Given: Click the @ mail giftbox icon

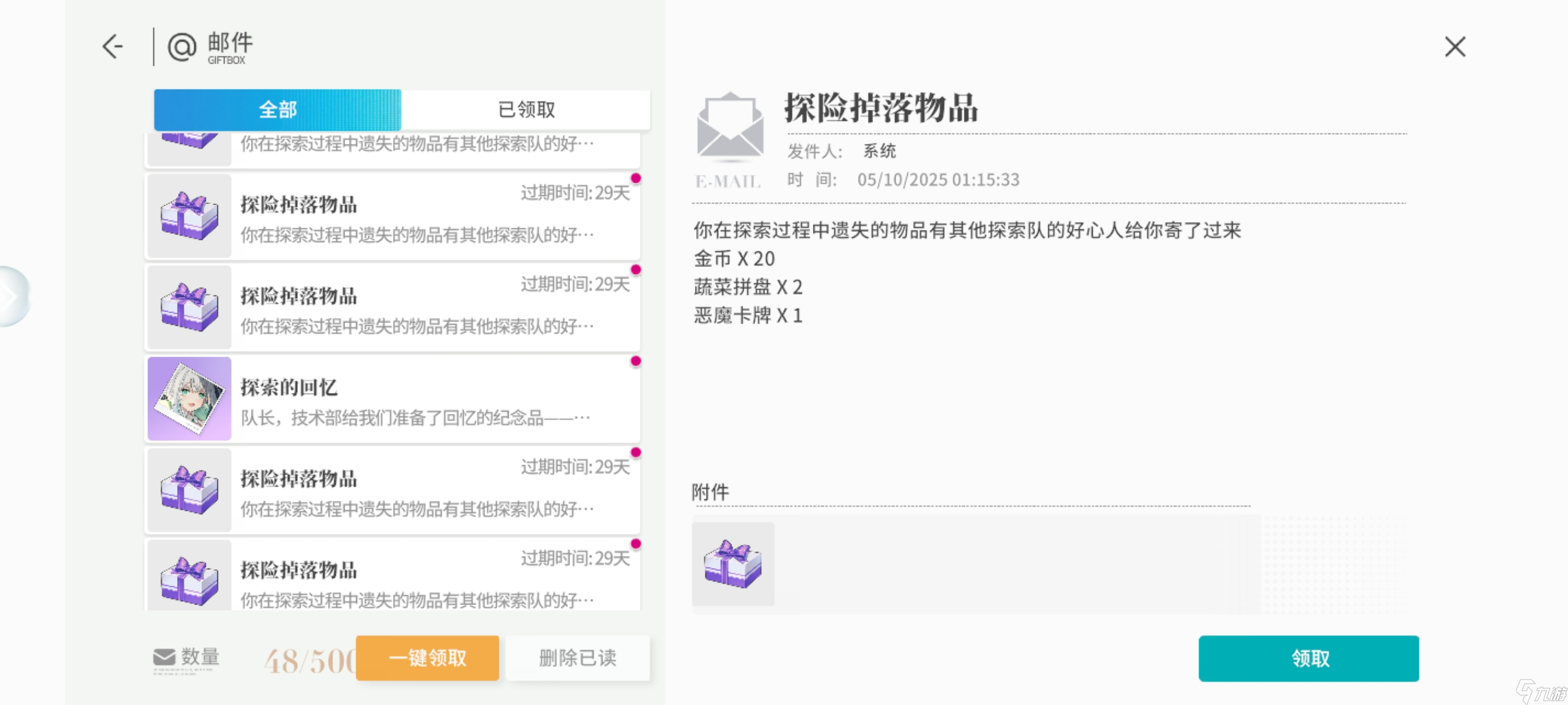Looking at the screenshot, I should pos(182,47).
